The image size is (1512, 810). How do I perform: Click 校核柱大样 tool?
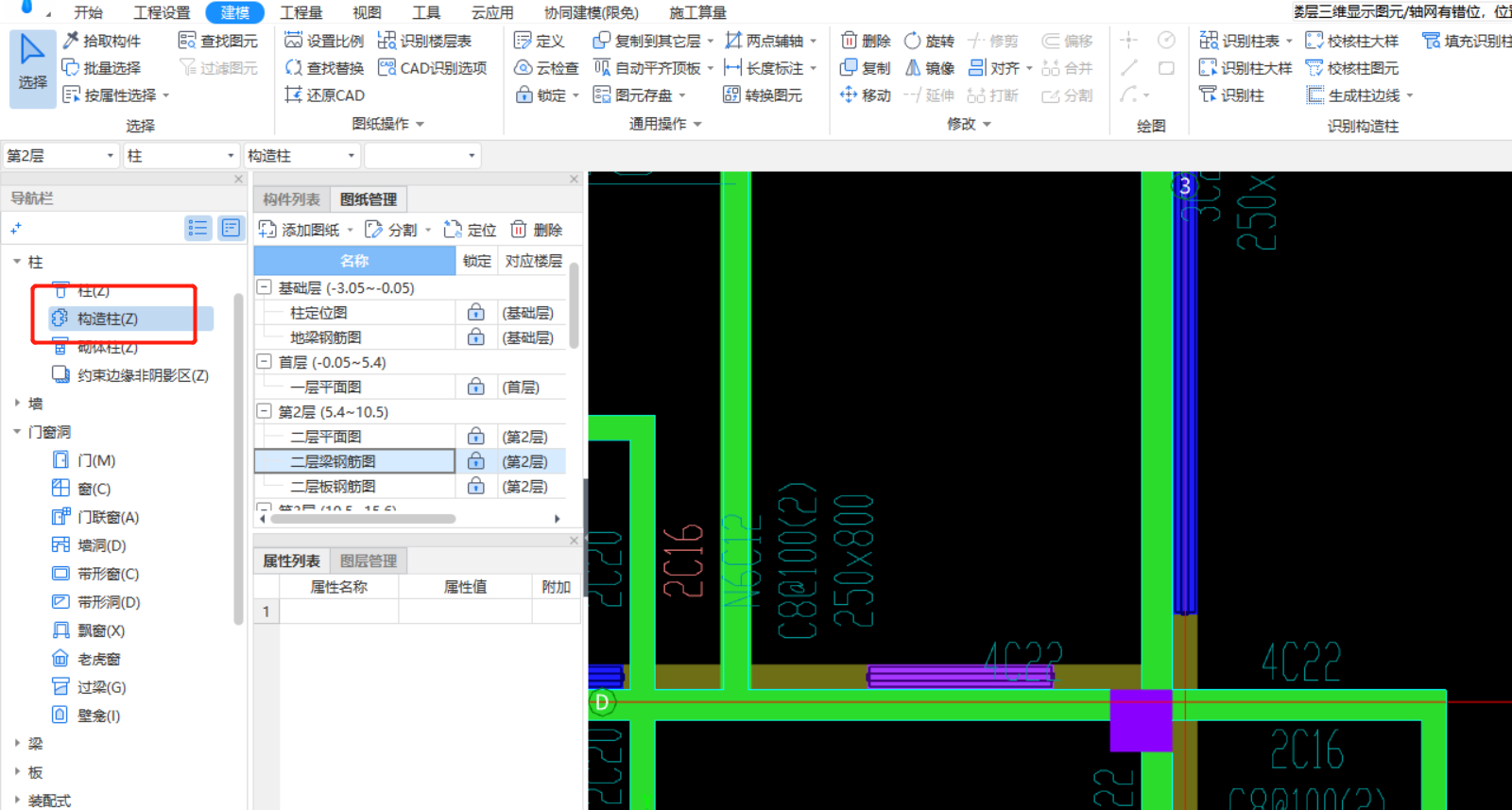pos(1352,41)
